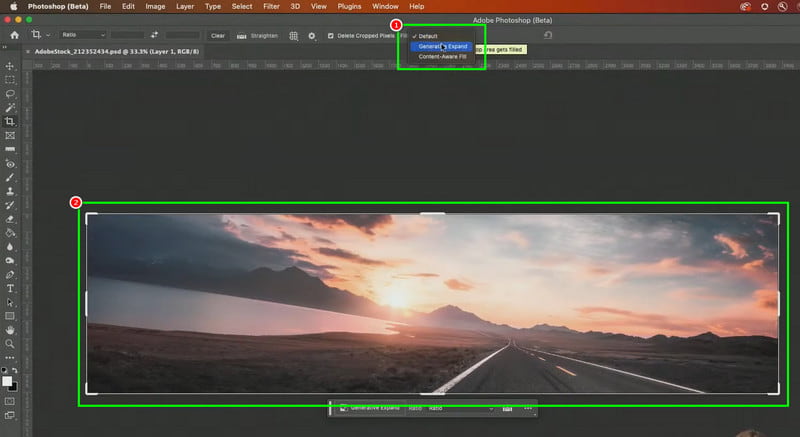This screenshot has height=437, width=800.
Task: Open the Crop tool preset picker arrow
Action: click(48, 35)
